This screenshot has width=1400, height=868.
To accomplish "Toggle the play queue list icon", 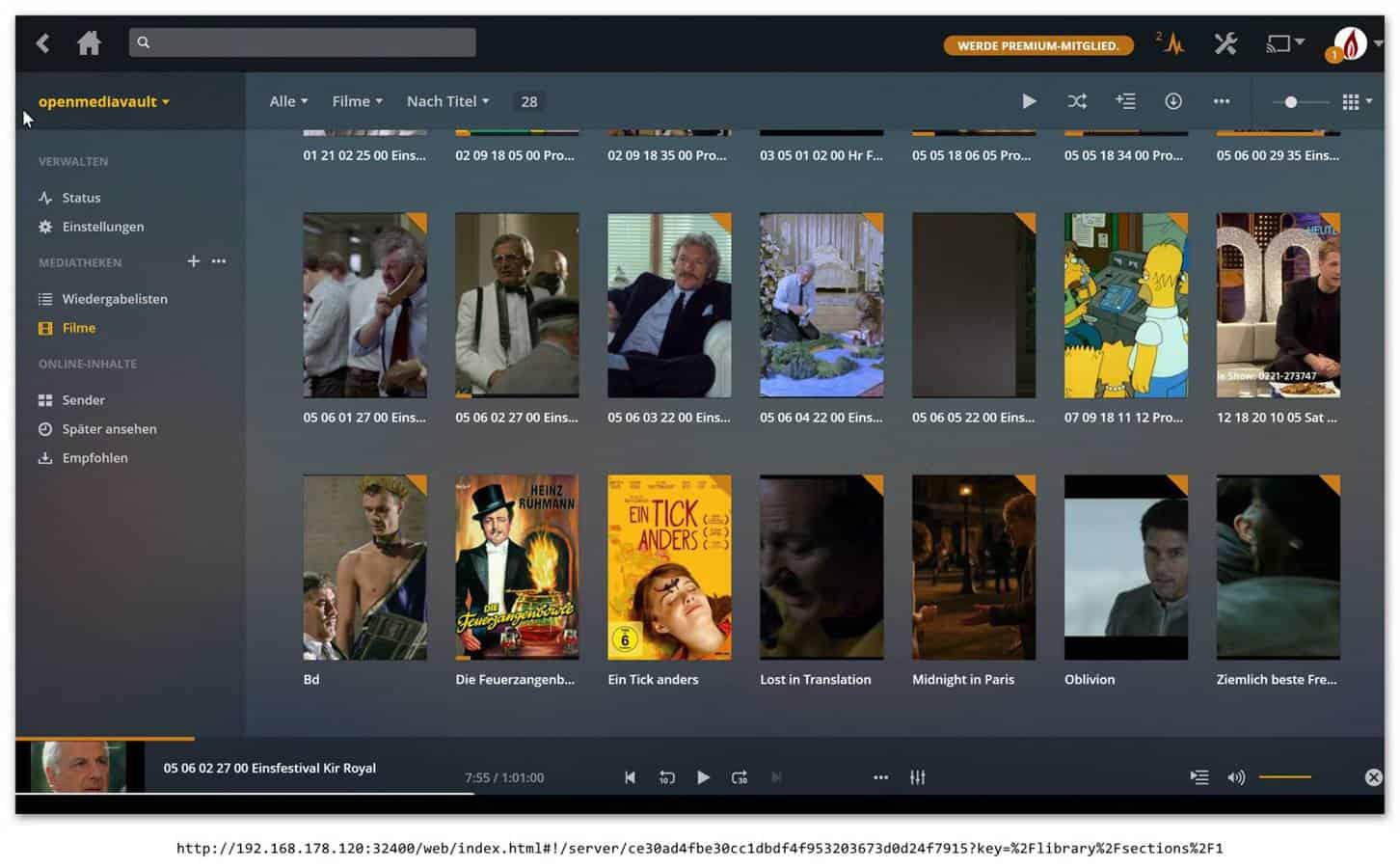I will 1198,777.
